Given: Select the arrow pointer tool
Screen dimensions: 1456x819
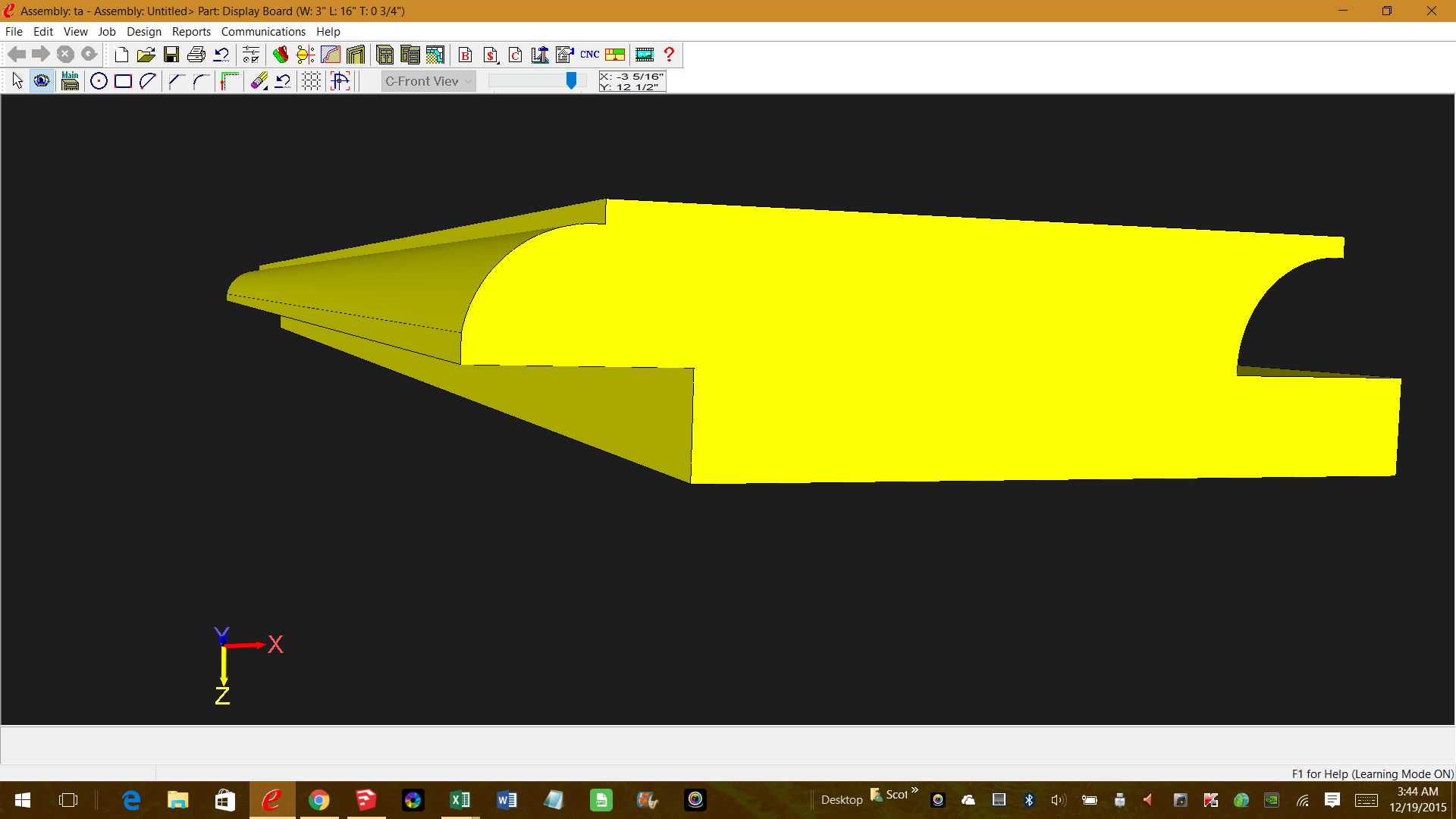Looking at the screenshot, I should tap(17, 81).
